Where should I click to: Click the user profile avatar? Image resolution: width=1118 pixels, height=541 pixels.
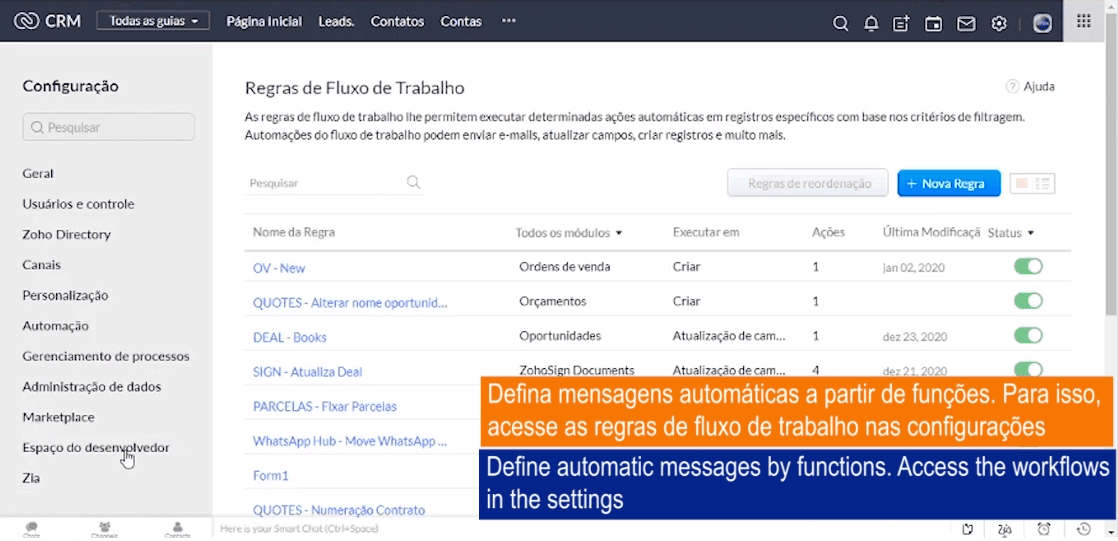(x=1042, y=24)
